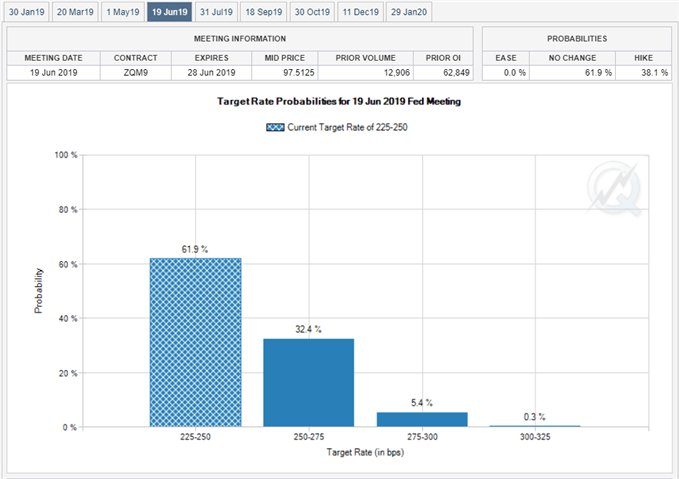Open the 18 Sep19 meeting tab
The height and width of the screenshot is (479, 679).
[264, 12]
